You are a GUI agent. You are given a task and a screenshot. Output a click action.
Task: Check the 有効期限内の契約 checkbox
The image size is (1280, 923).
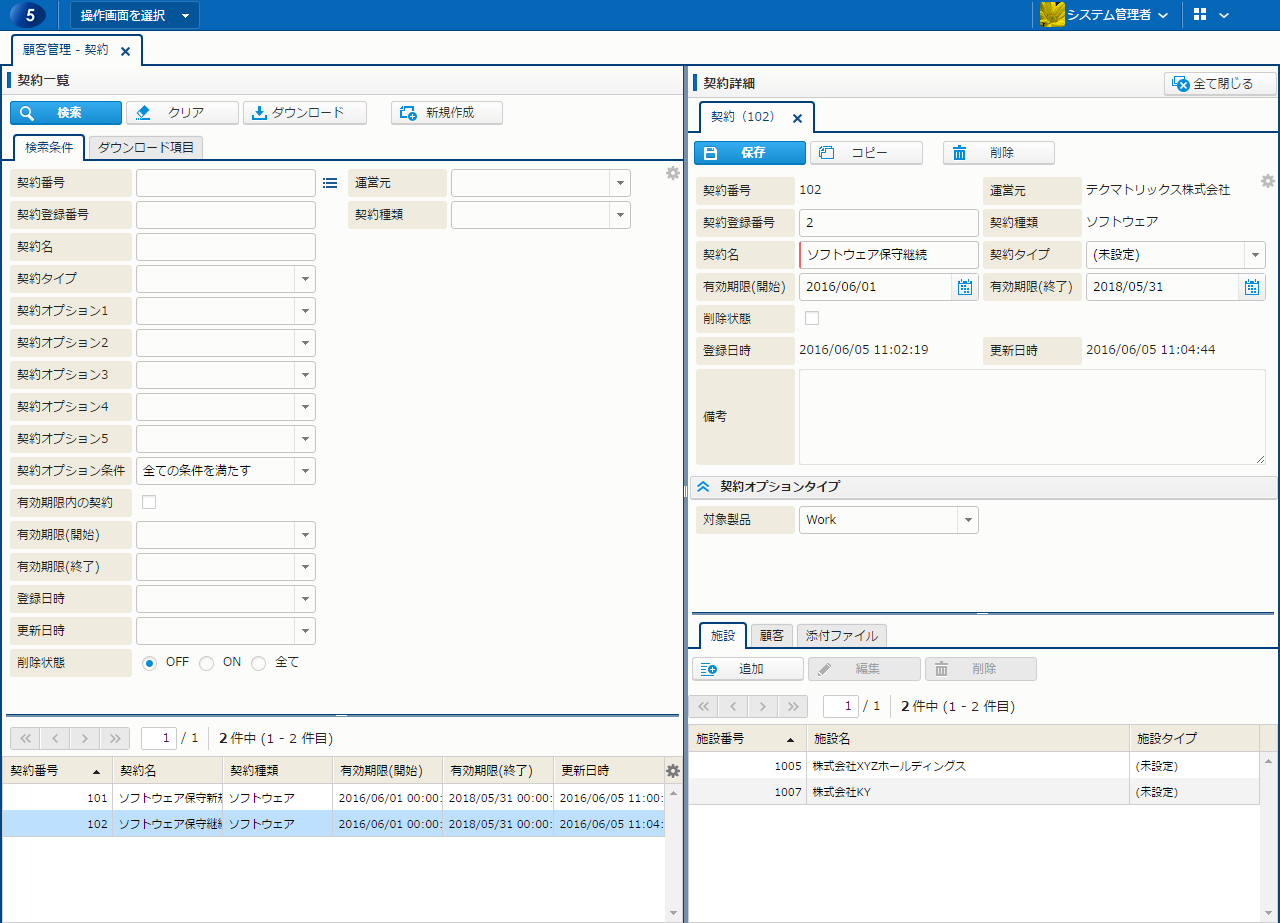pos(149,502)
